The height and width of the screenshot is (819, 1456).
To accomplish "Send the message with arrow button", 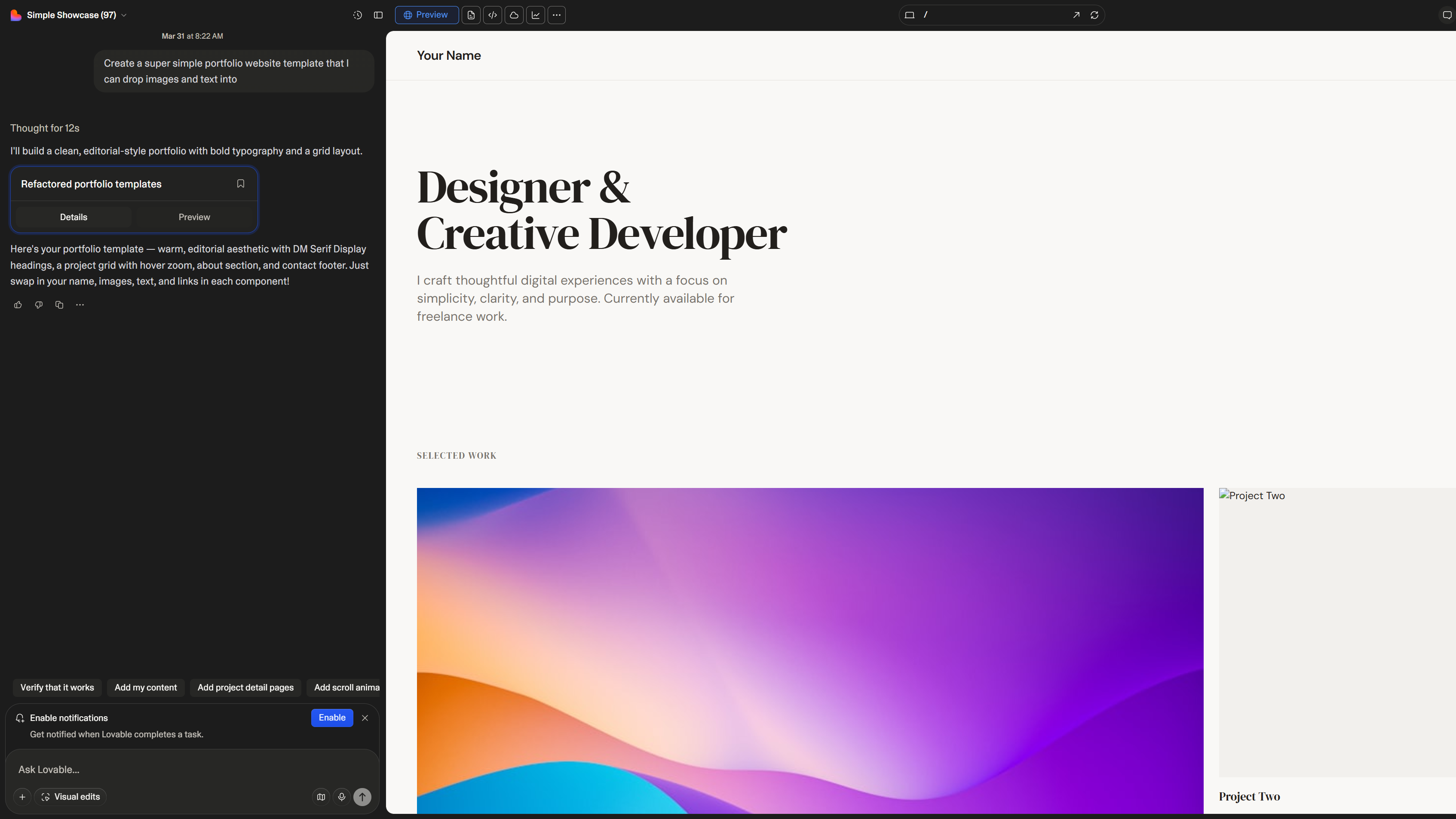I will point(362,797).
